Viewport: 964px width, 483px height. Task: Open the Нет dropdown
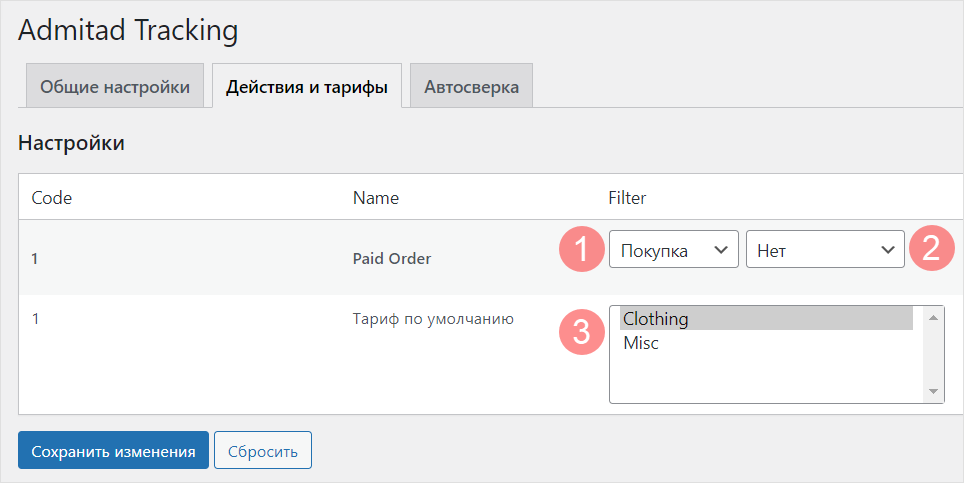824,250
